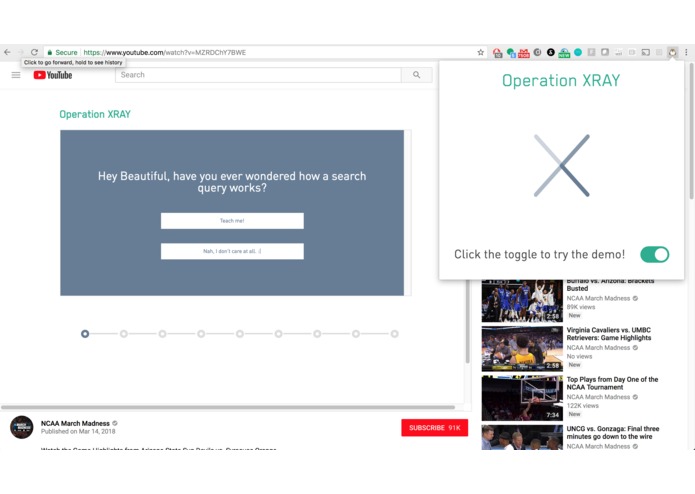The width and height of the screenshot is (695, 494).
Task: Focus the YouTube Search input field
Action: click(258, 75)
